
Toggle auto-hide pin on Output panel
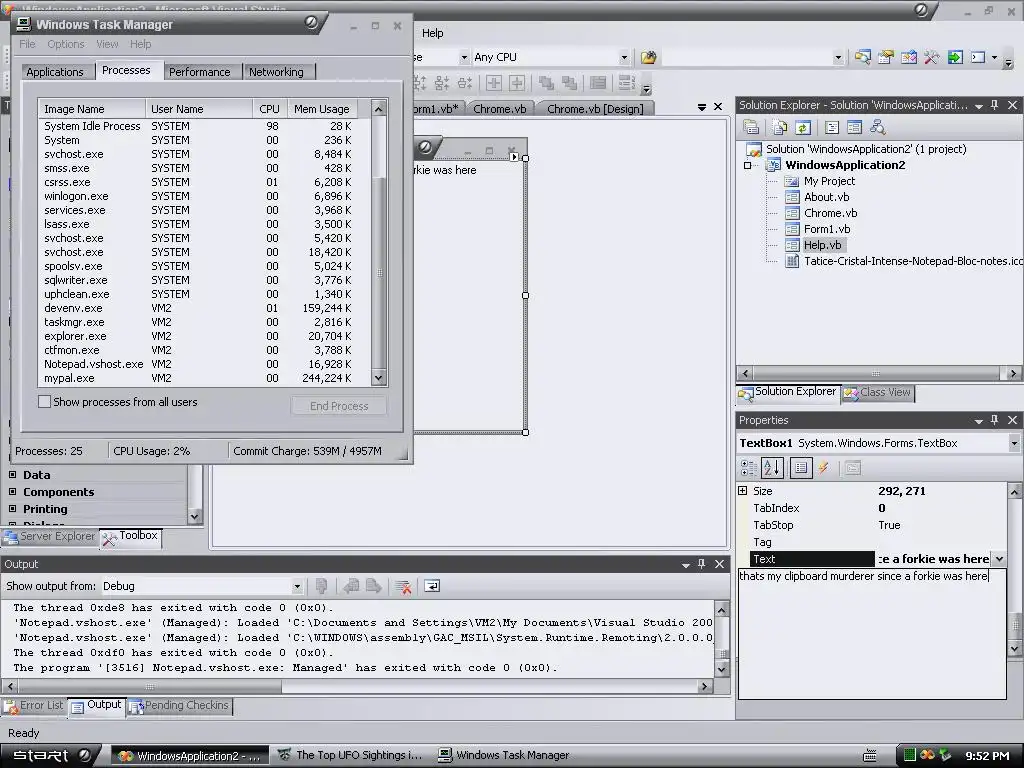tap(701, 564)
